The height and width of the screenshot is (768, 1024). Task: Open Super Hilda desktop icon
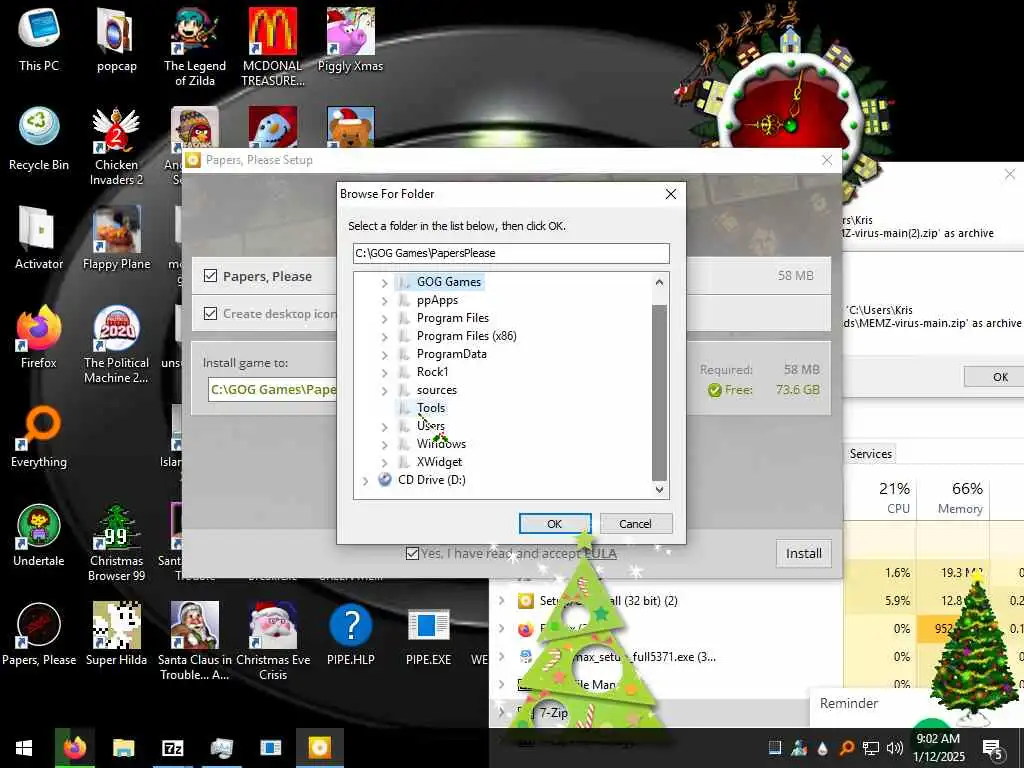tap(116, 633)
